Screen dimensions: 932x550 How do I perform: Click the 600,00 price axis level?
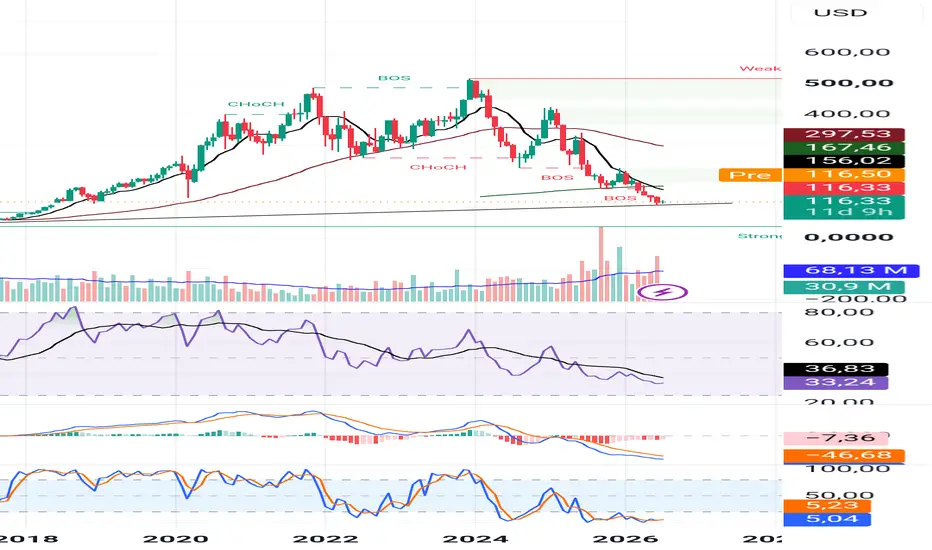click(847, 52)
